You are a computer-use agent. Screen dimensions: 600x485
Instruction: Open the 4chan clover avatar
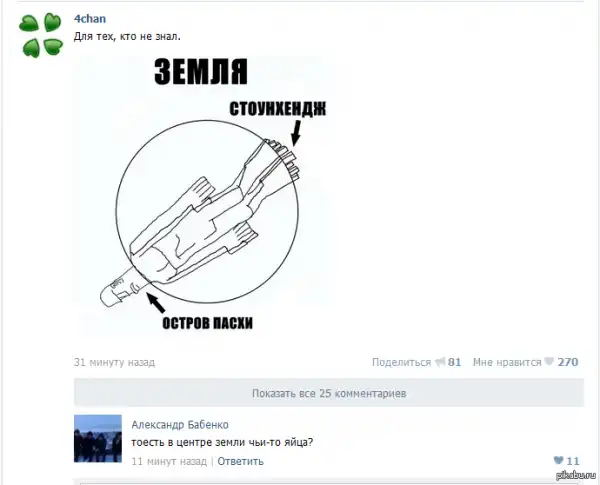pyautogui.click(x=41, y=35)
